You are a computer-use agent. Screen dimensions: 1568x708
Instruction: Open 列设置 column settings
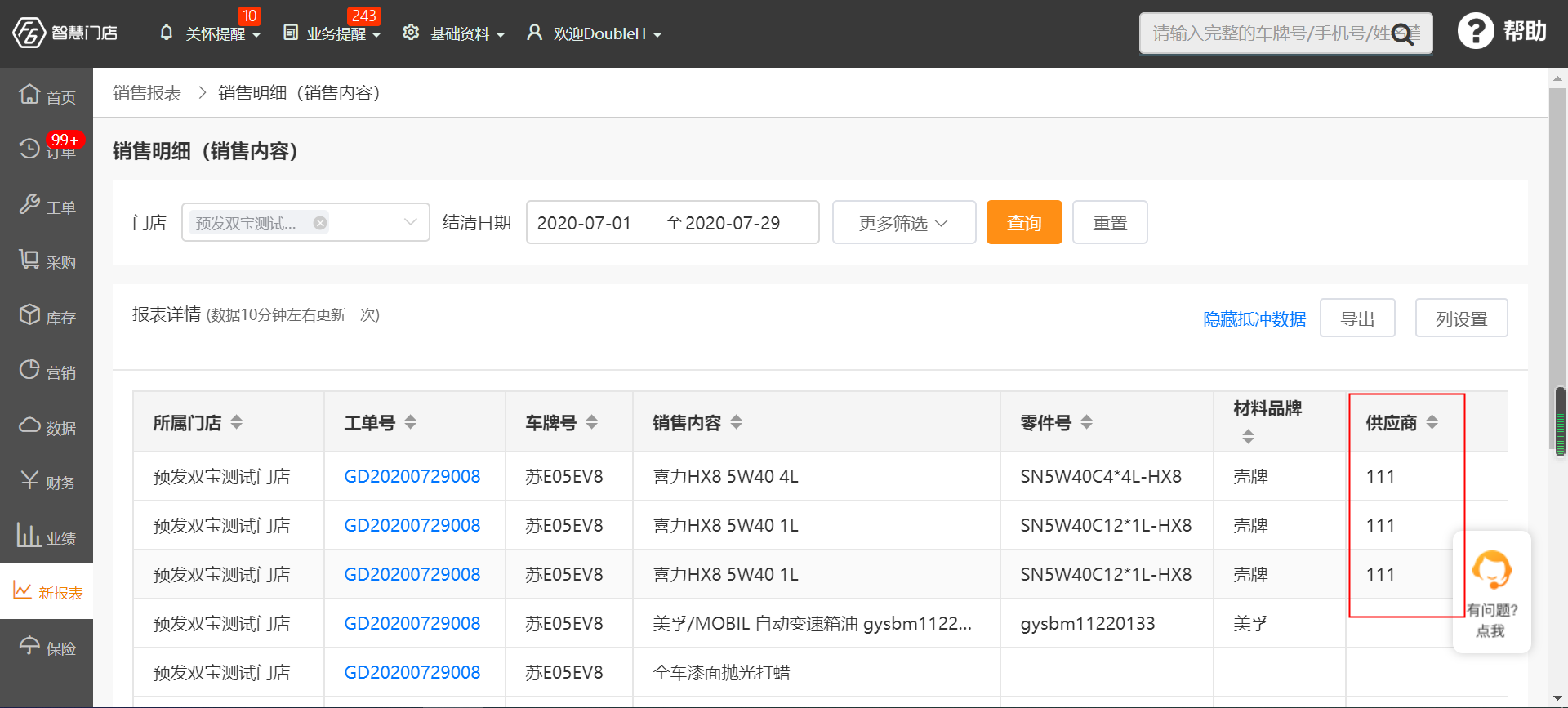click(1461, 318)
